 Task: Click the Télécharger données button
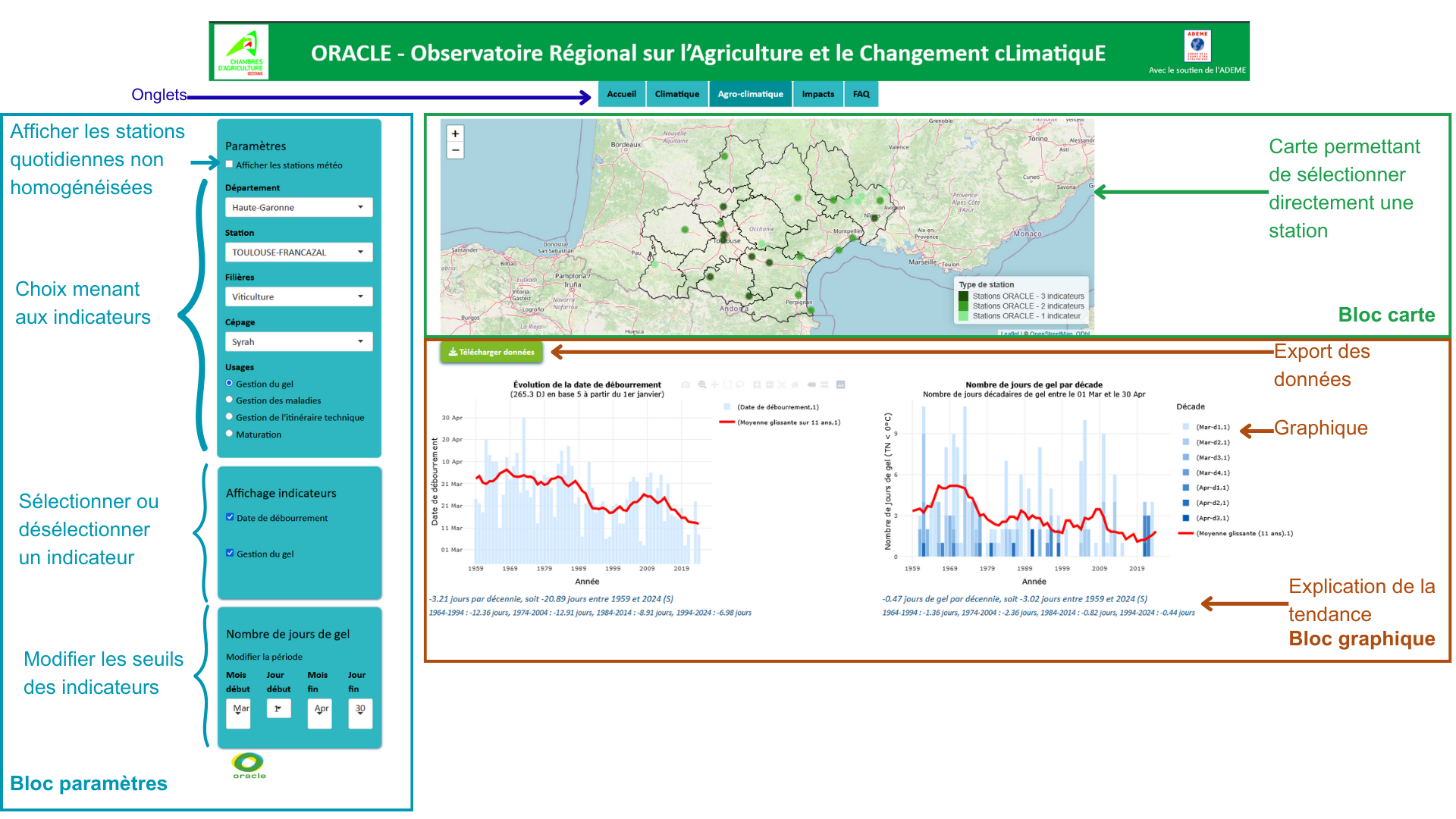click(491, 352)
